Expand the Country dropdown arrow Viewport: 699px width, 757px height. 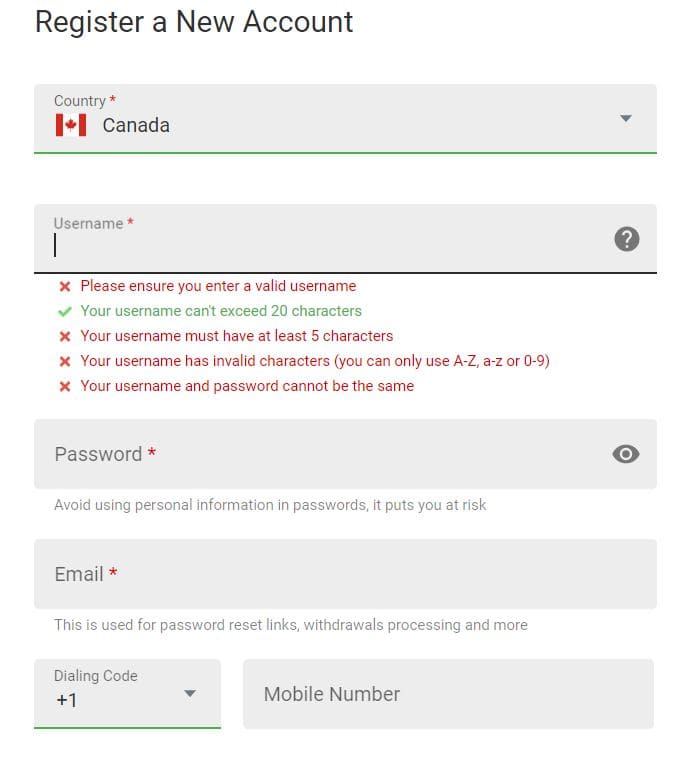click(x=626, y=118)
